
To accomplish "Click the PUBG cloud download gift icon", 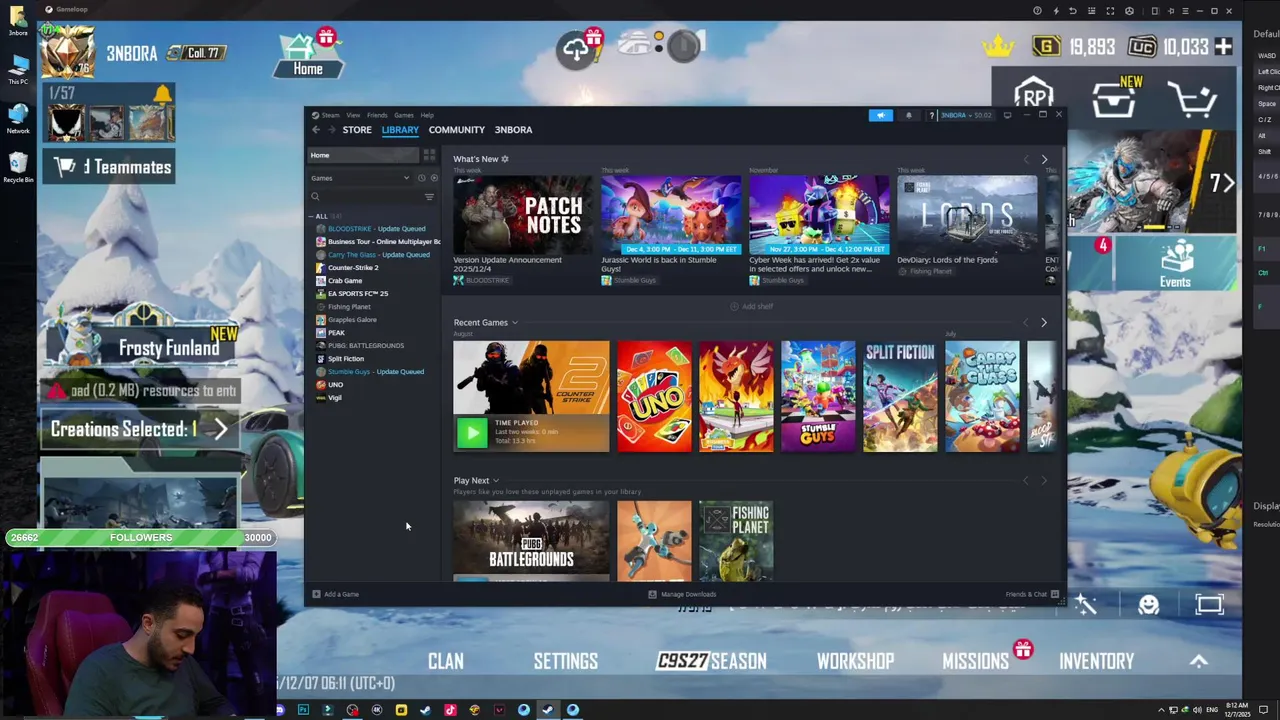I will coord(578,49).
